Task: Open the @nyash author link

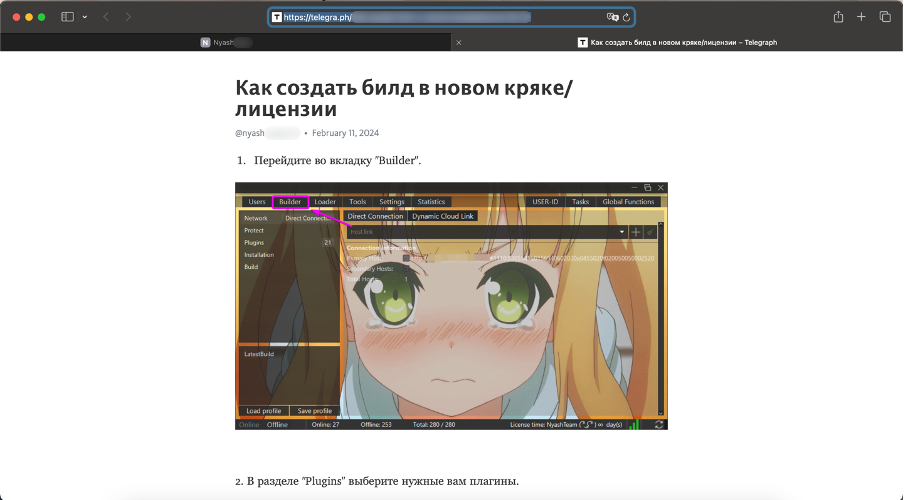Action: (x=266, y=133)
